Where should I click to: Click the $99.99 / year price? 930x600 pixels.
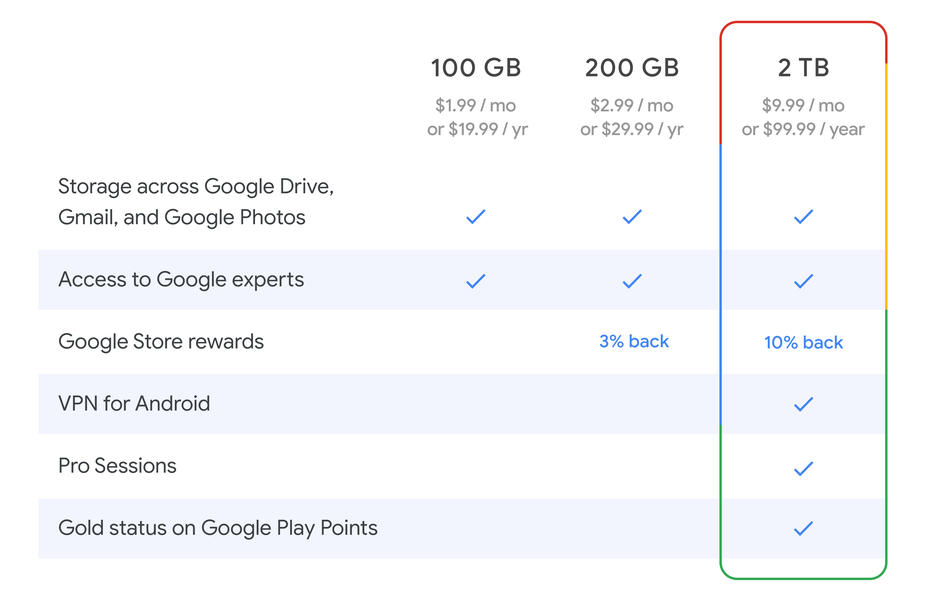[x=816, y=129]
